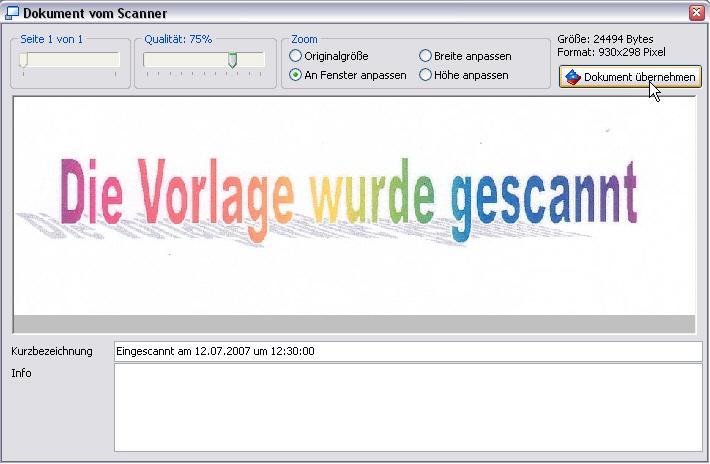The image size is (710, 464).
Task: Click the Qualität slider track at far left
Action: click(148, 60)
